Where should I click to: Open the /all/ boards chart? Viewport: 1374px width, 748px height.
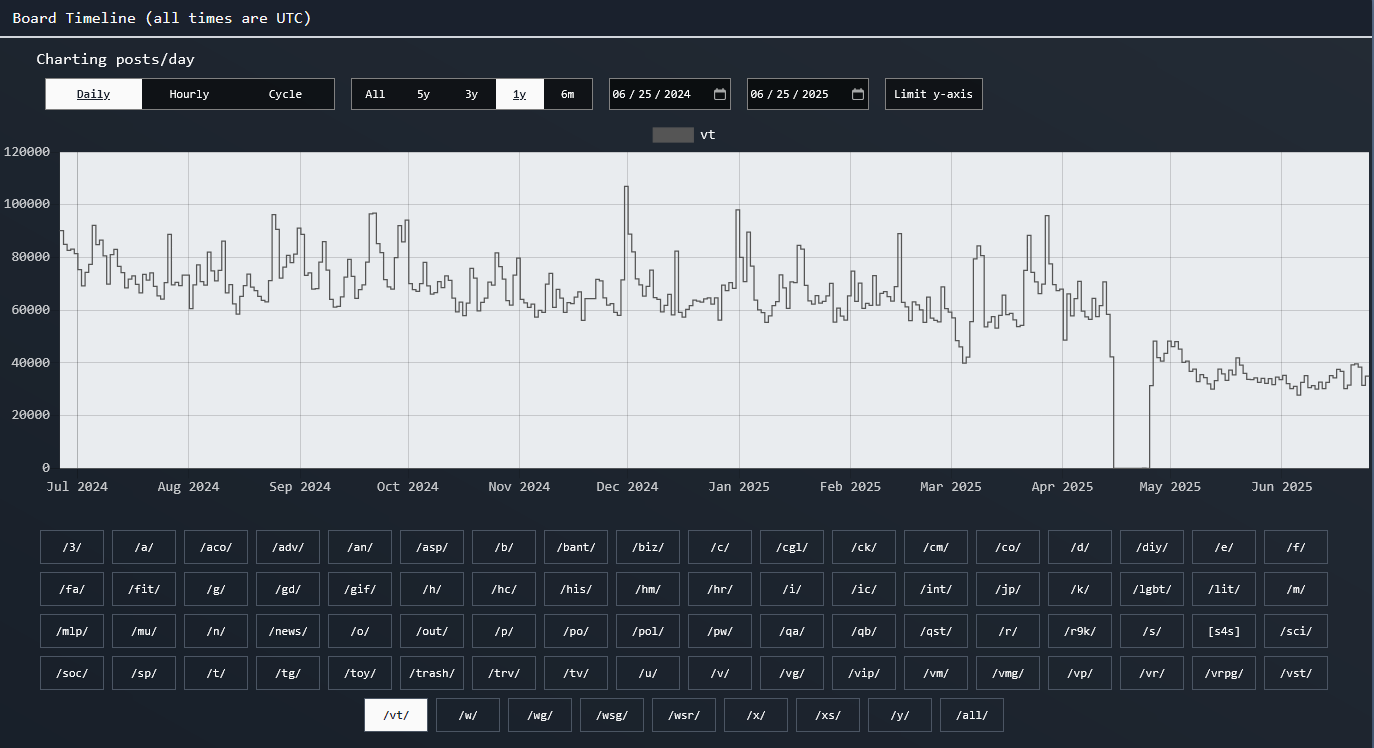(972, 715)
